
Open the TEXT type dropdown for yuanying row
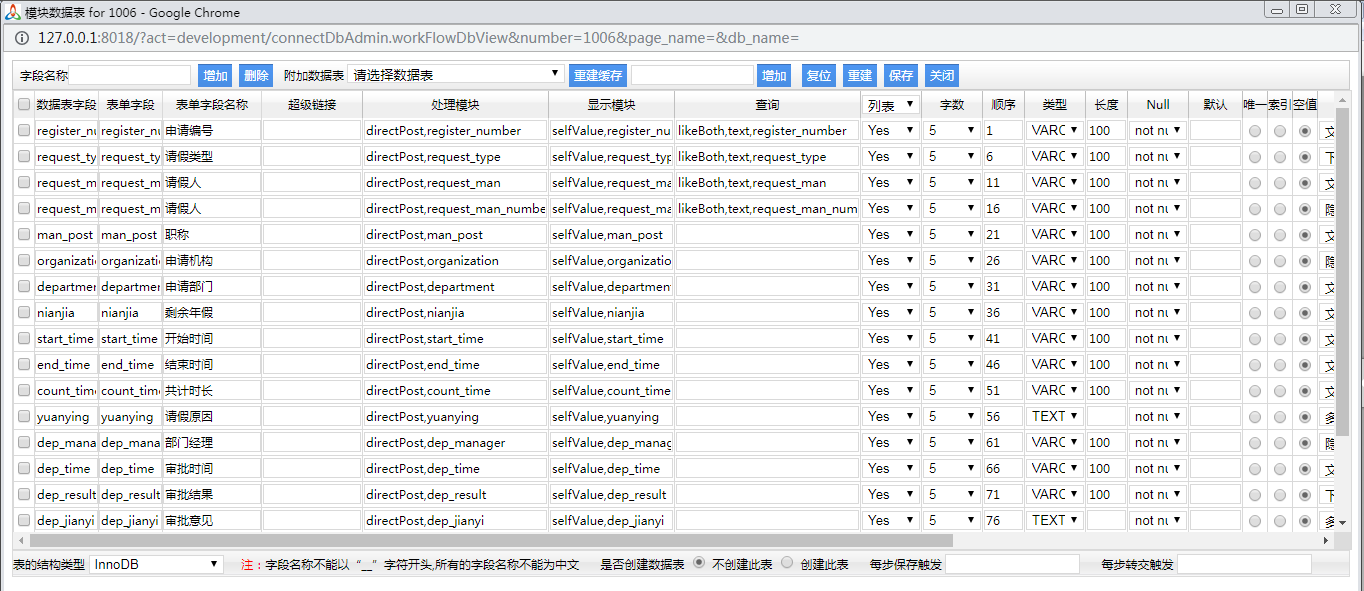[1055, 416]
